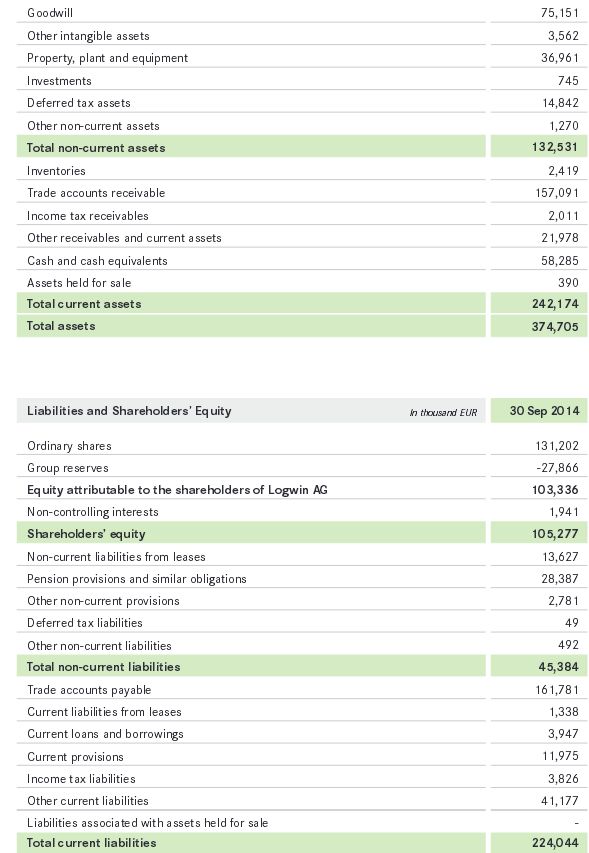589x853 pixels.
Task: Select Cash and cash equivalents value 58,285
Action: coord(560,261)
